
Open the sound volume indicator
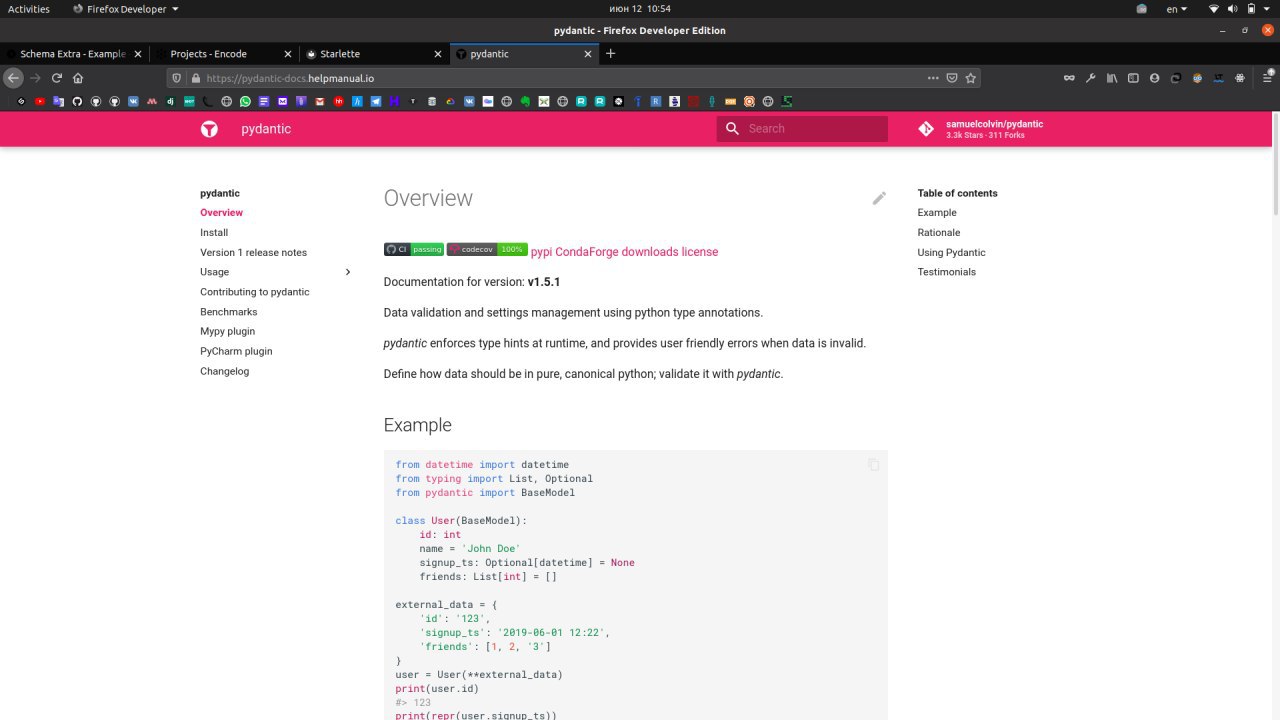pos(1231,9)
